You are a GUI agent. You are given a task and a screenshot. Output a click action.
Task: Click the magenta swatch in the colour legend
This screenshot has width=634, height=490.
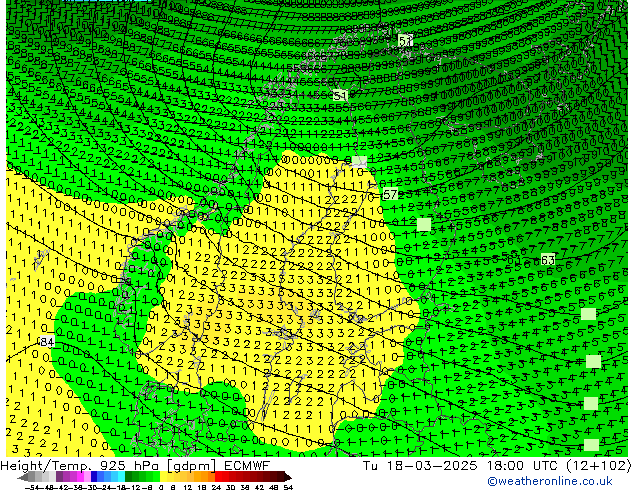coord(80,477)
